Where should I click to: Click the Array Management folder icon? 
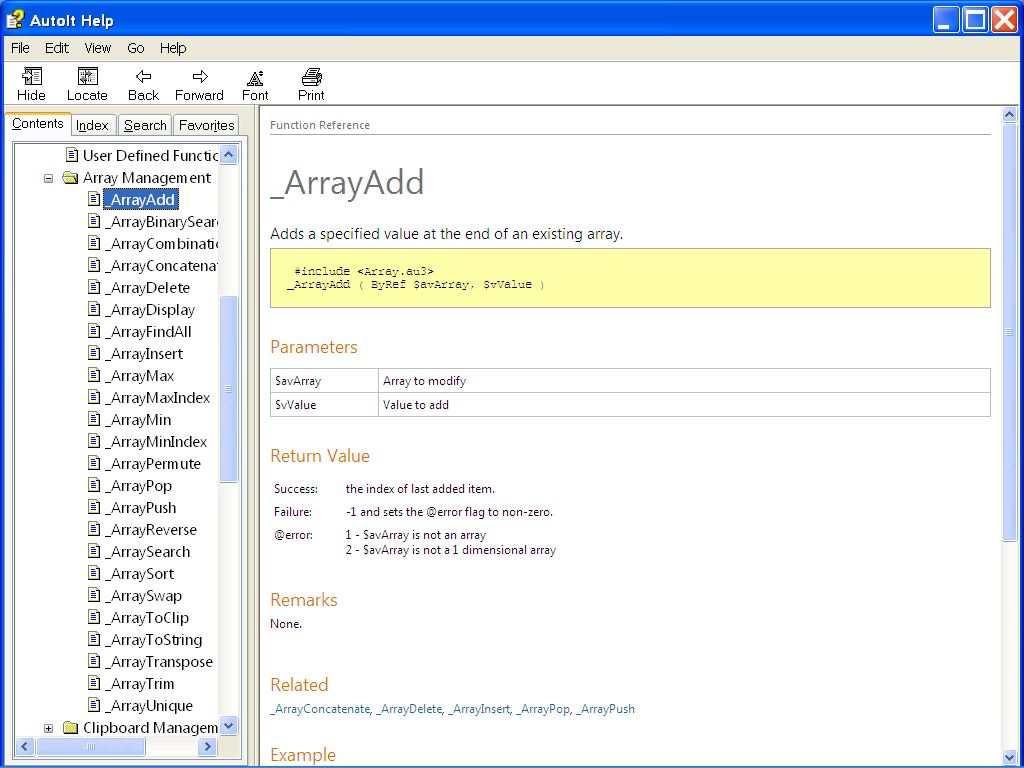(70, 178)
